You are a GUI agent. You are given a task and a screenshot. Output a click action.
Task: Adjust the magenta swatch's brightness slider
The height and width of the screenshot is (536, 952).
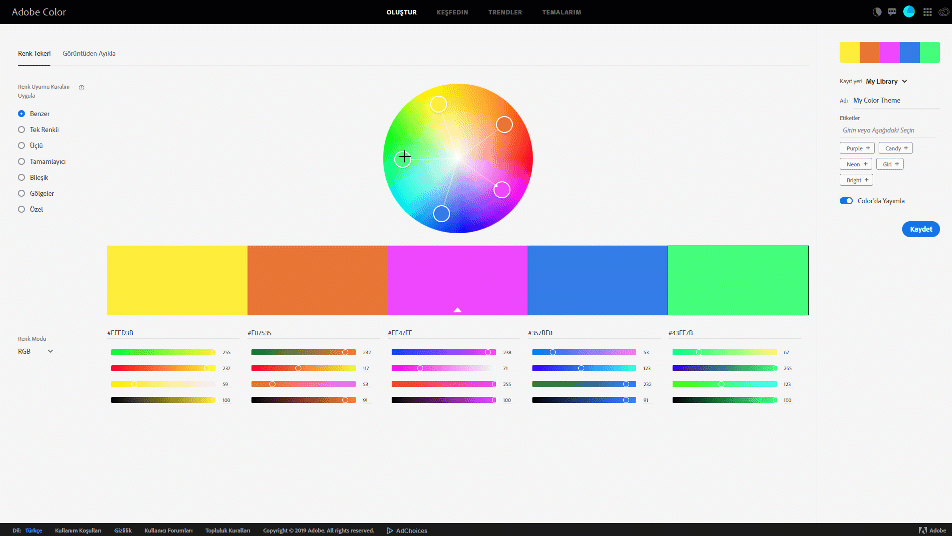point(444,400)
